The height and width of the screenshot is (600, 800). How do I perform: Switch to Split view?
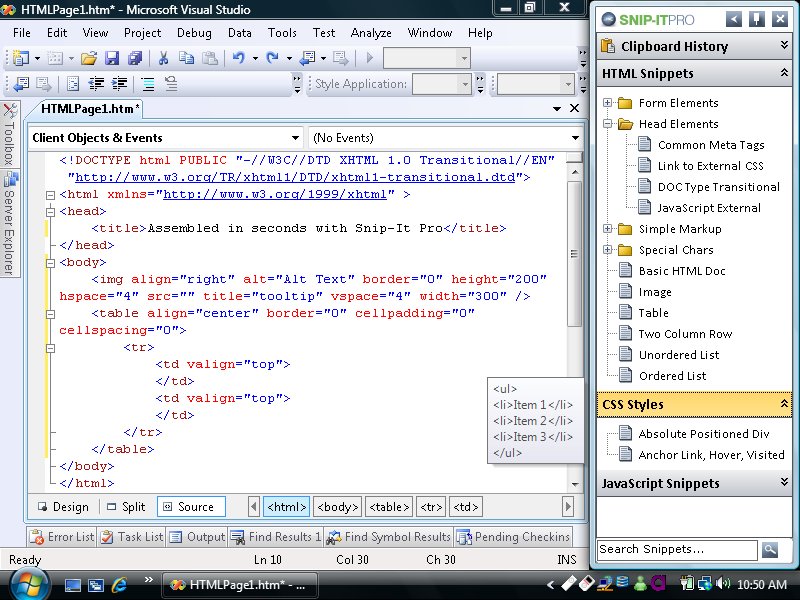(126, 507)
